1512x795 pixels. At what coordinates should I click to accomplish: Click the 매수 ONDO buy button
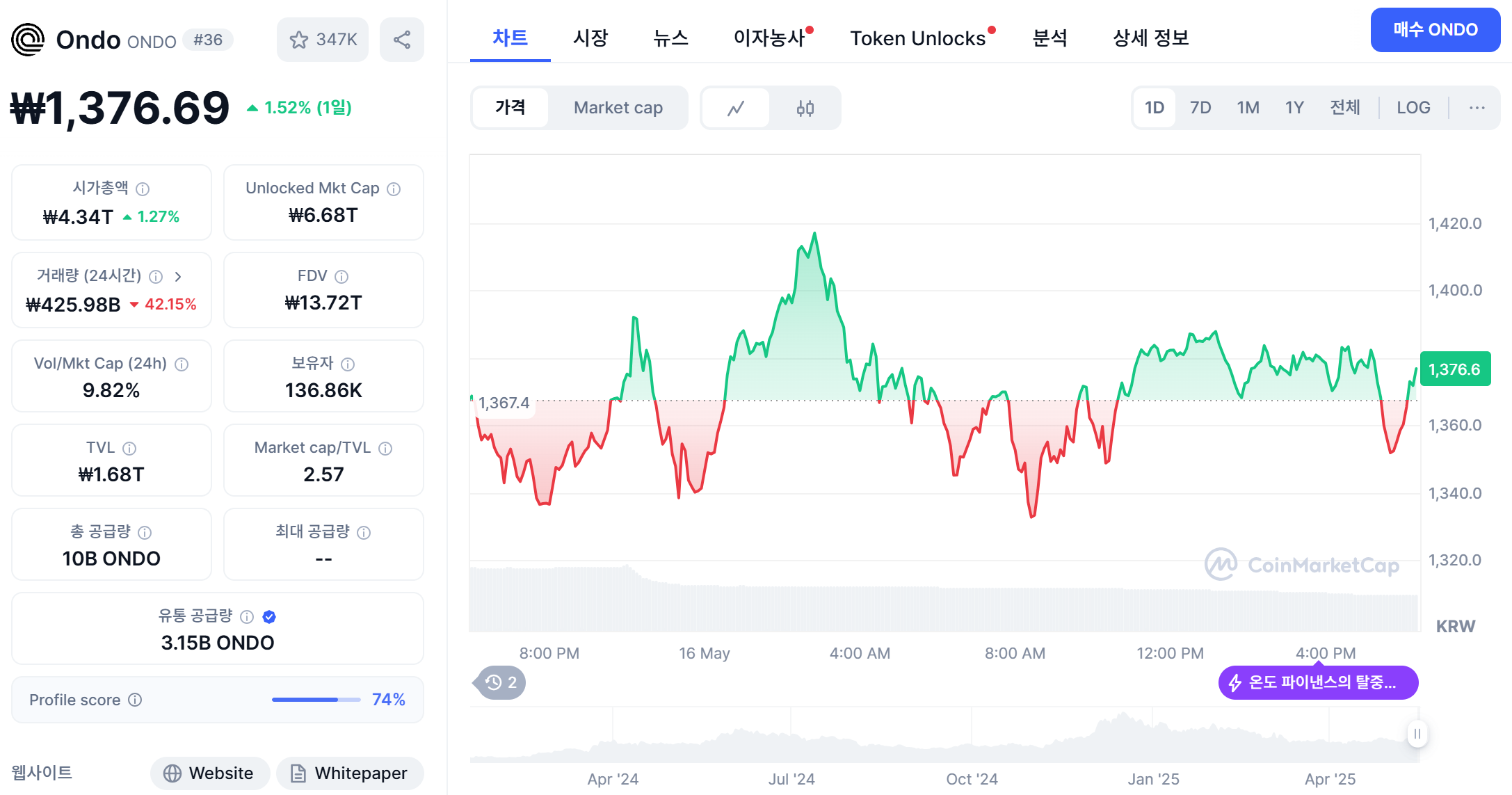click(1435, 30)
